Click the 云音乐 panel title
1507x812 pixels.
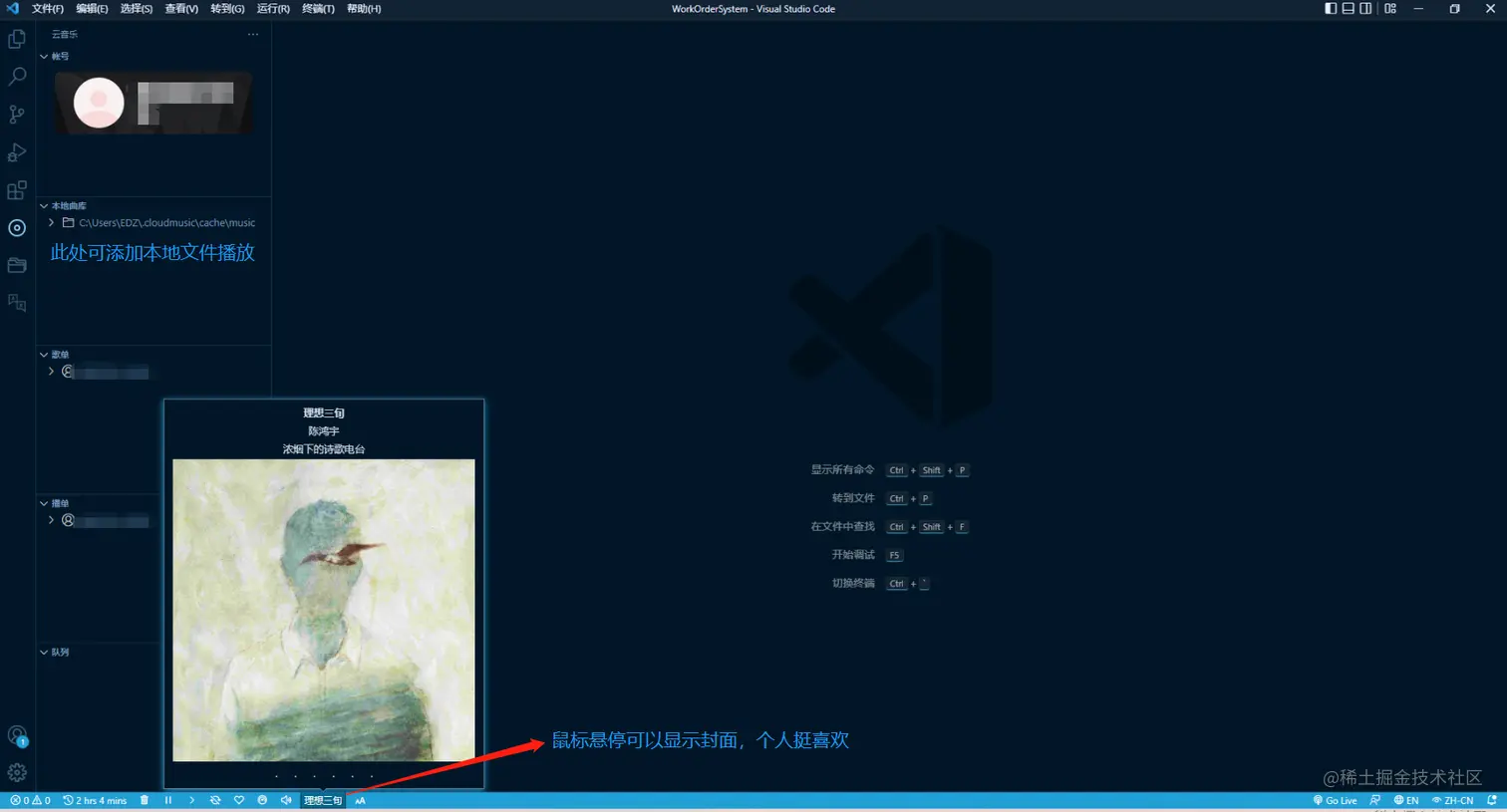(65, 34)
